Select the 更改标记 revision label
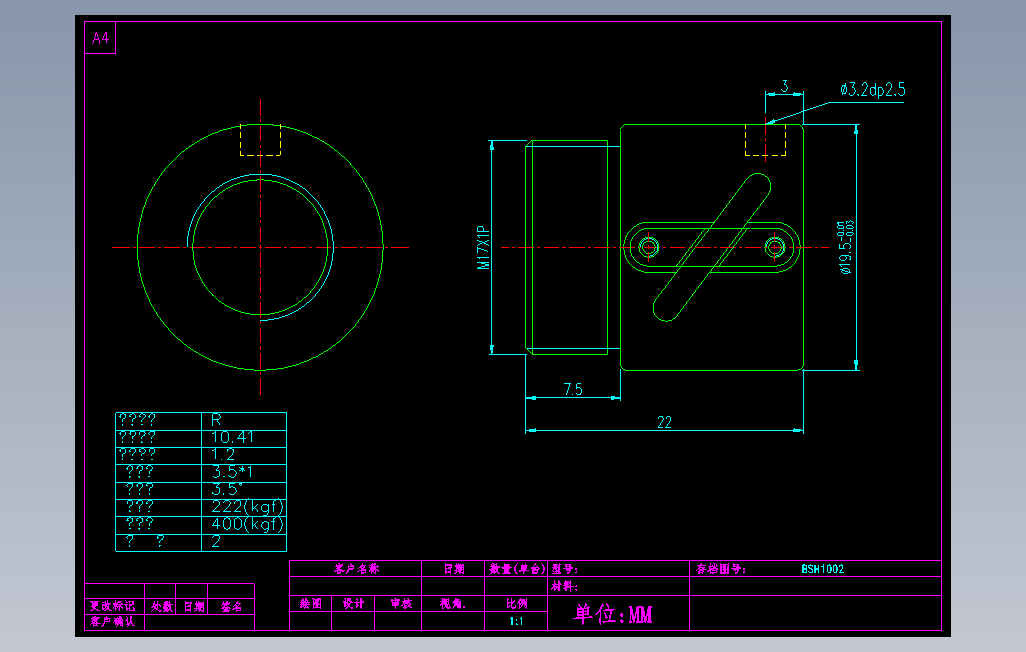The width and height of the screenshot is (1026, 652). pos(113,606)
